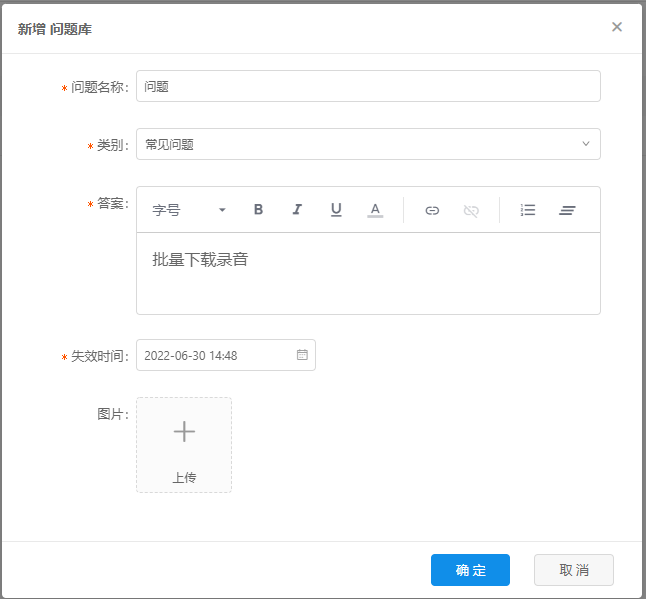Viewport: 646px width, 599px height.
Task: Open the 字号 font size dropdown
Action: [x=189, y=210]
